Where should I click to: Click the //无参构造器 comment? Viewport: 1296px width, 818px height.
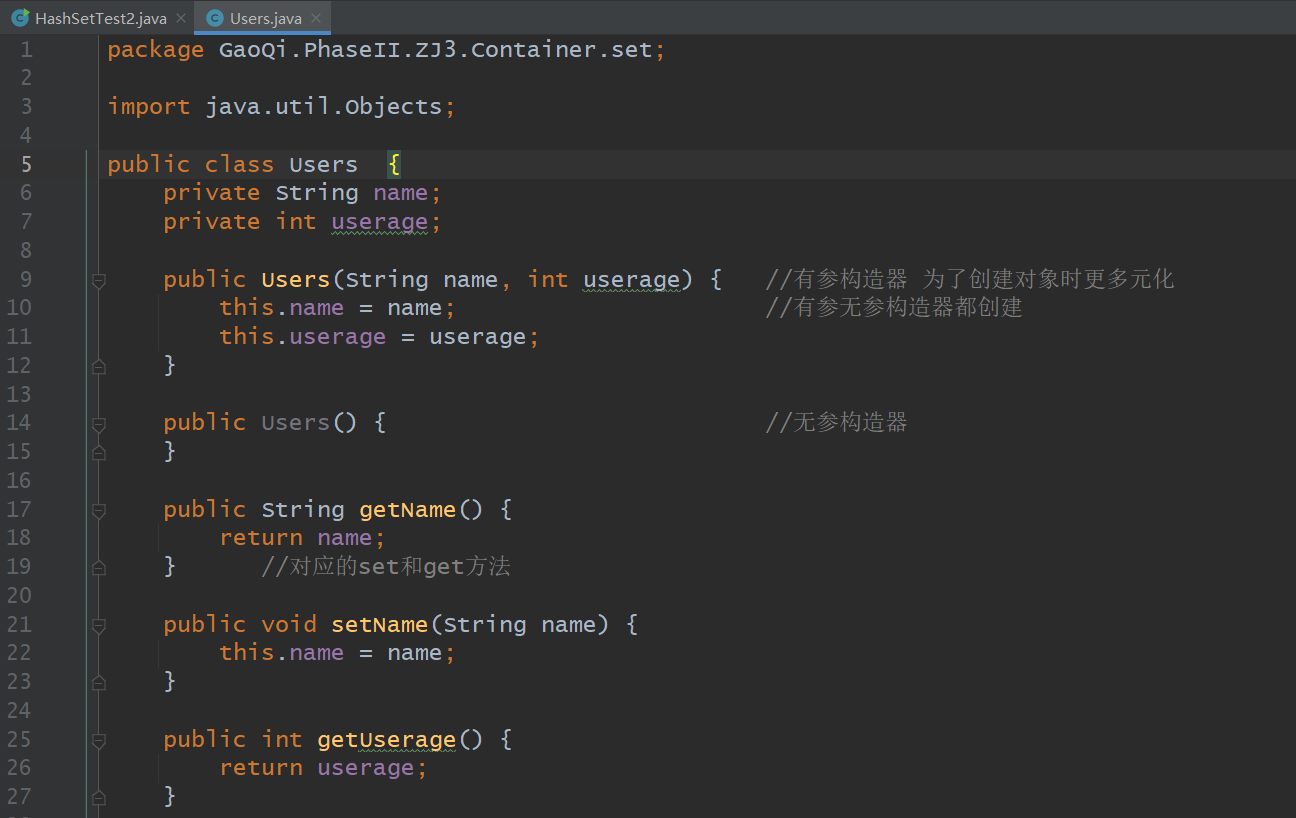pyautogui.click(x=836, y=422)
